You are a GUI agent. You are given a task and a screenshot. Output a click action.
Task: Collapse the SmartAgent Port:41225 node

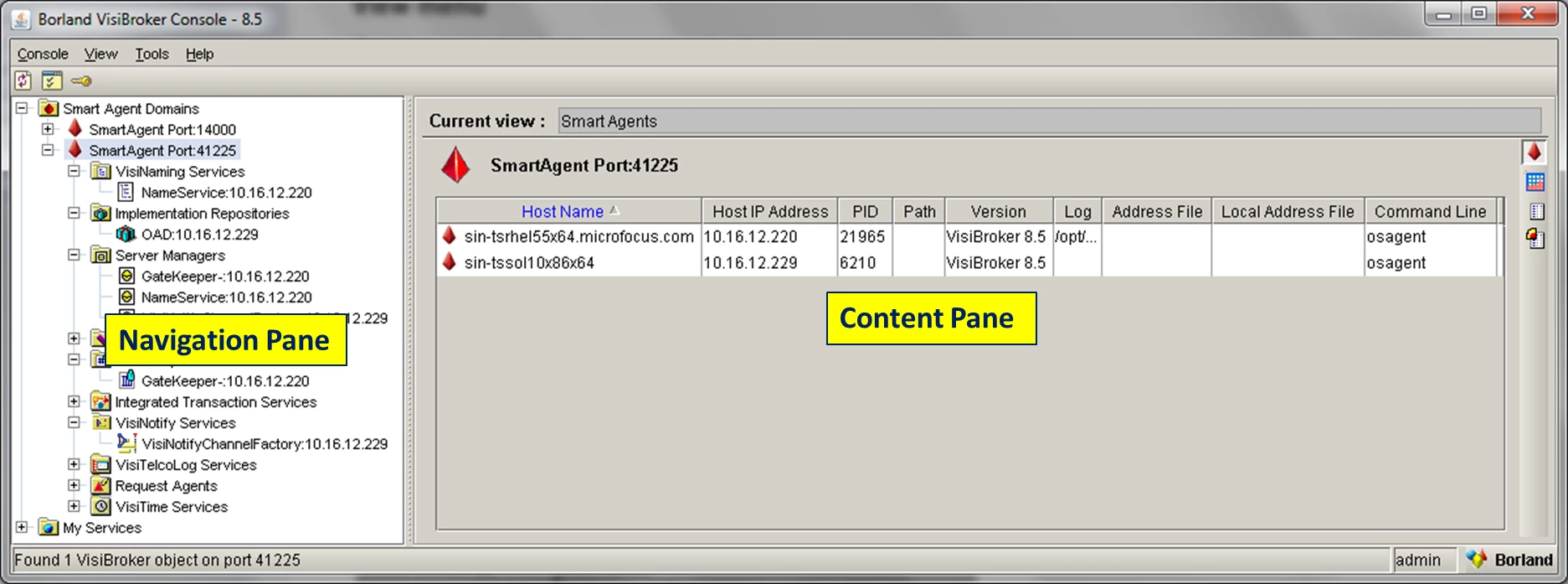[x=48, y=150]
